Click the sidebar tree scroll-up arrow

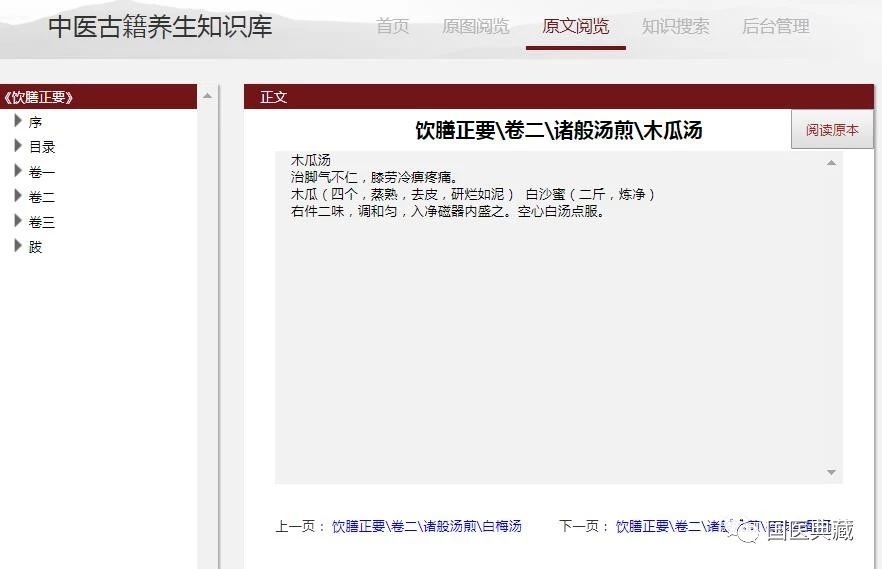[208, 96]
